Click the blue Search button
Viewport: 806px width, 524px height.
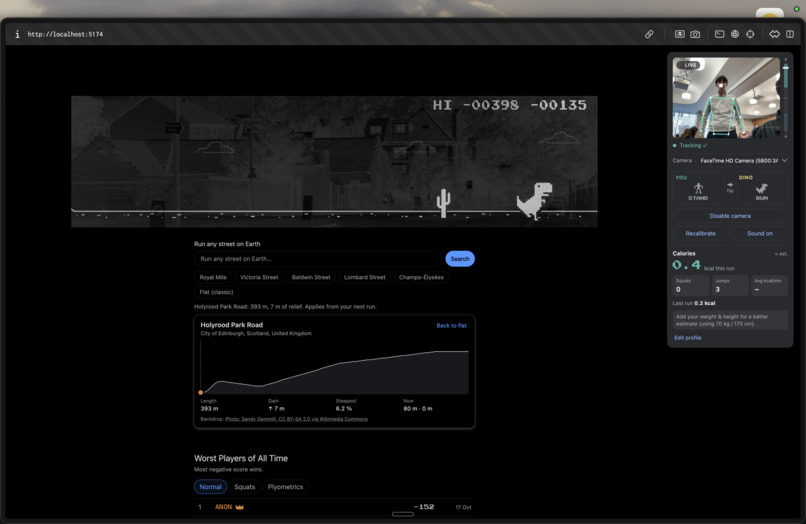[x=460, y=259]
